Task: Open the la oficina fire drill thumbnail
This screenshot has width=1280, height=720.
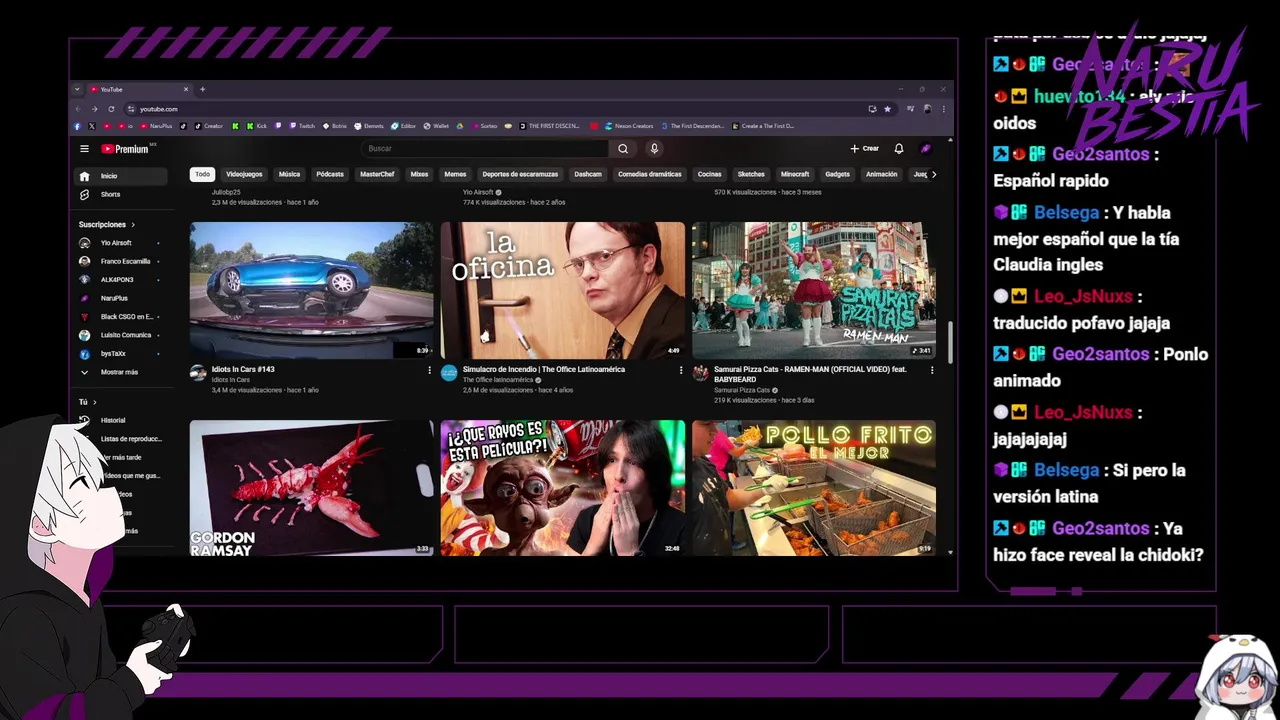Action: 563,290
